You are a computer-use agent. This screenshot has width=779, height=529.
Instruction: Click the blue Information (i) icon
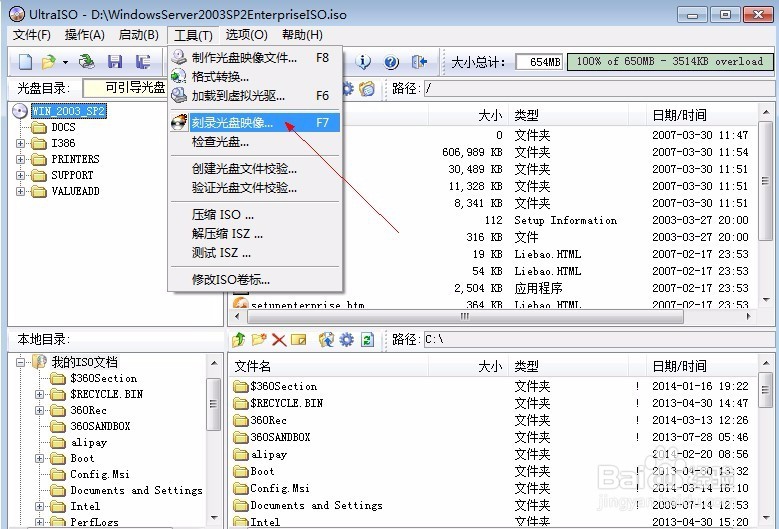(363, 62)
